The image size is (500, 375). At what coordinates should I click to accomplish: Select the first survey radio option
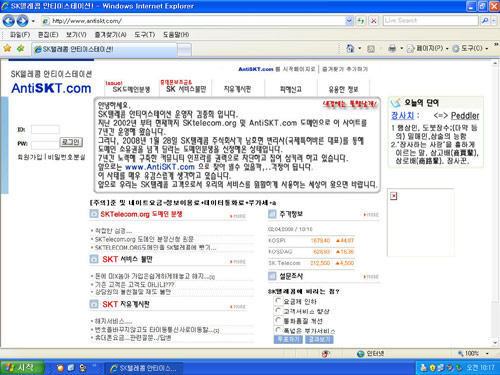[278, 301]
